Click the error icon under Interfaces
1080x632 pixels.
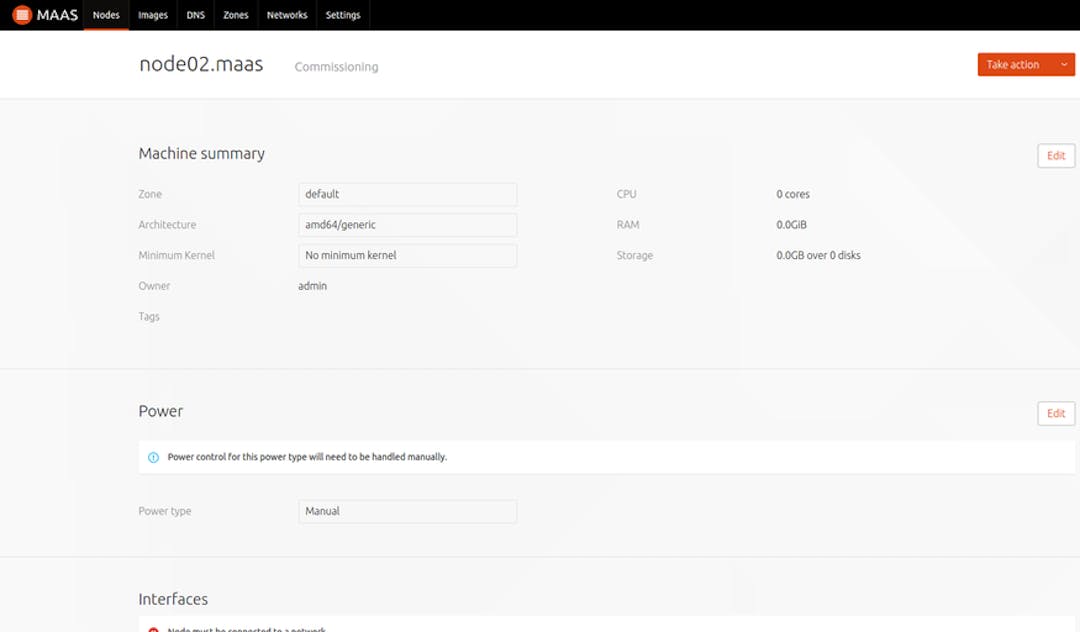pos(153,629)
